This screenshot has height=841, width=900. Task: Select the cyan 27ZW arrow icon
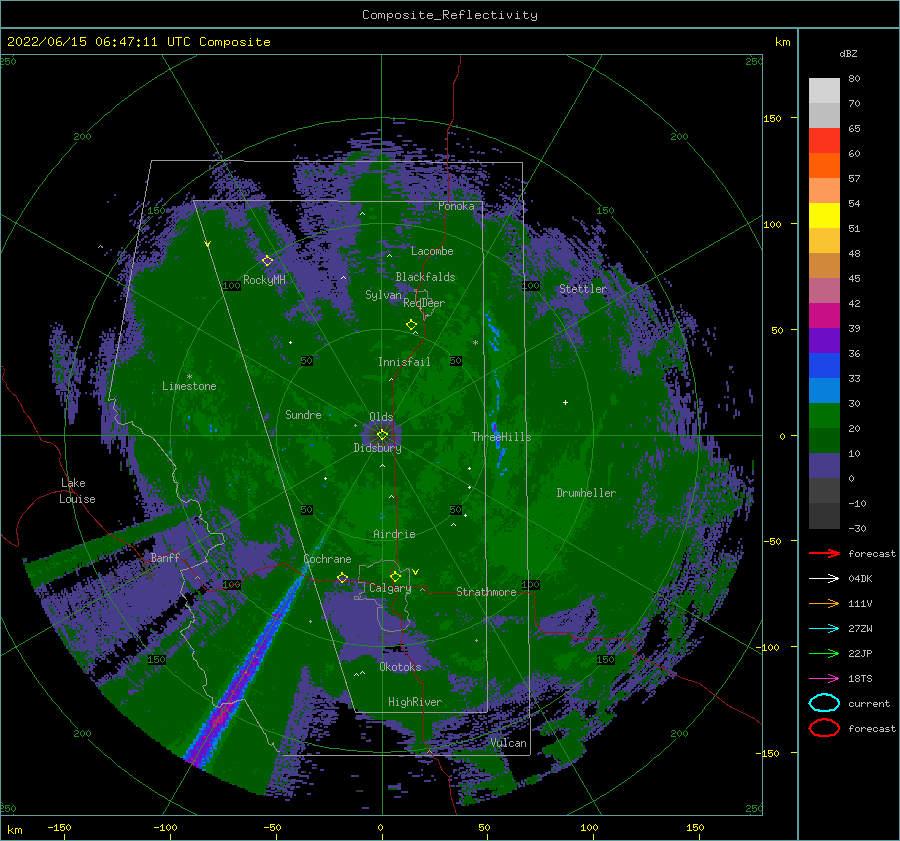coord(824,629)
